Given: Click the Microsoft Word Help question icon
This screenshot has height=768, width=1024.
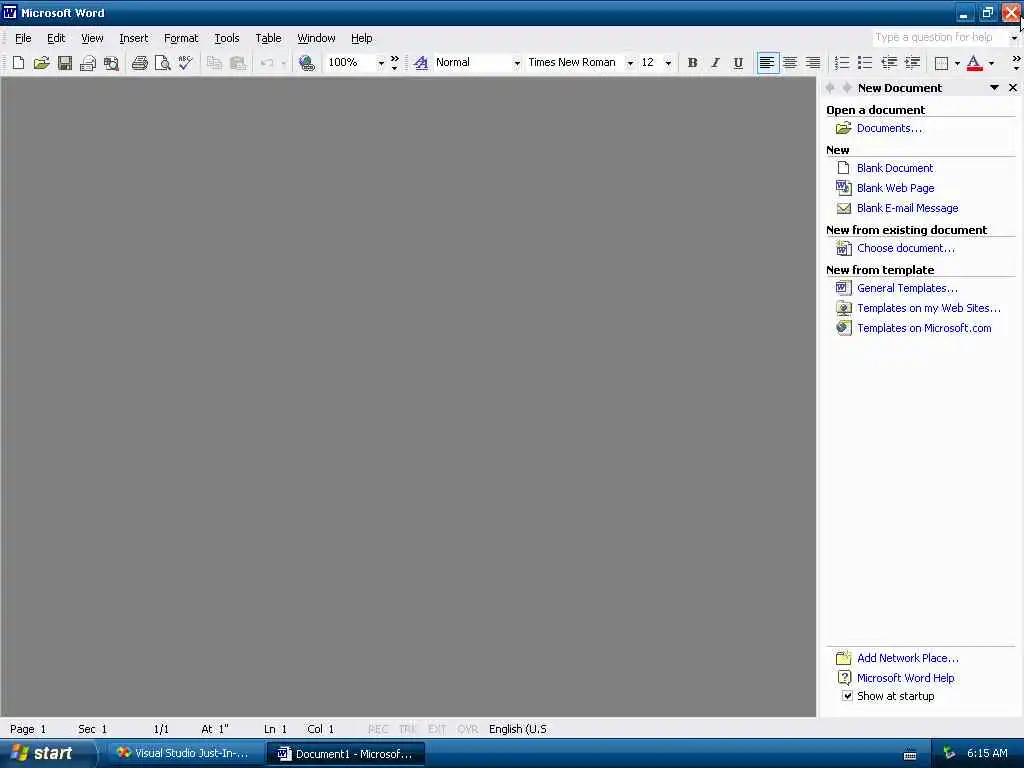Looking at the screenshot, I should pos(844,678).
